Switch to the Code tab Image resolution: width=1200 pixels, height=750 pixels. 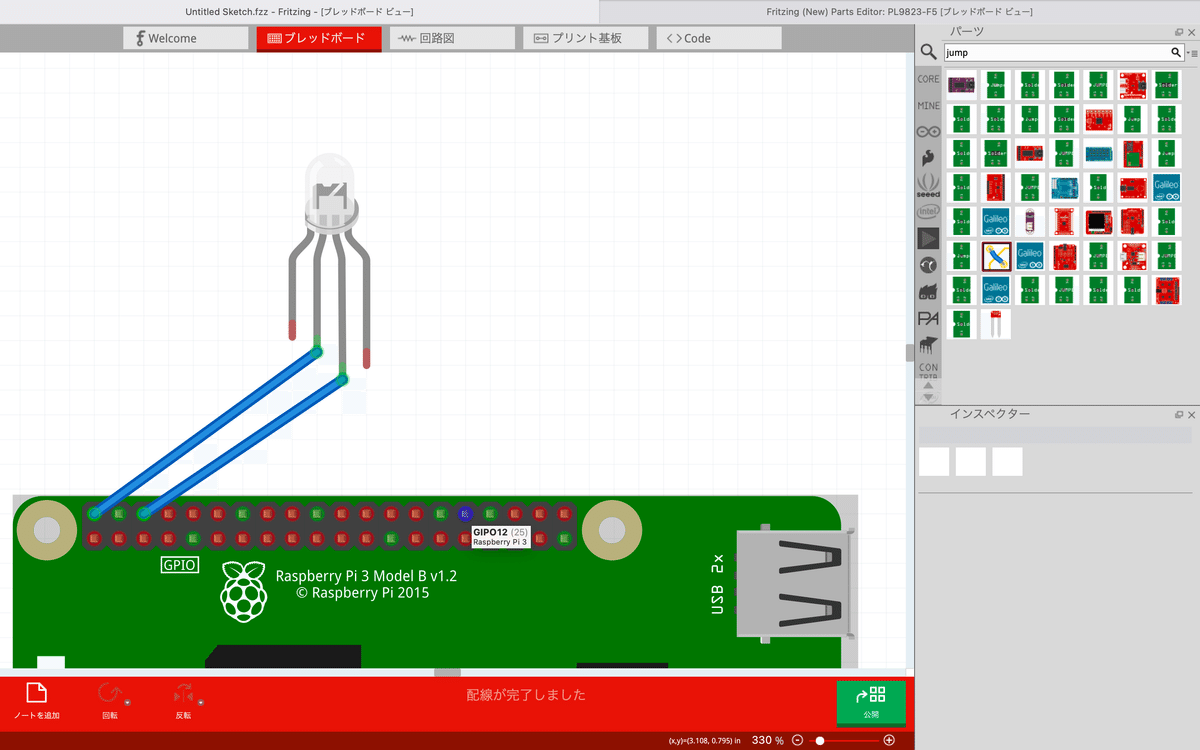tap(718, 38)
